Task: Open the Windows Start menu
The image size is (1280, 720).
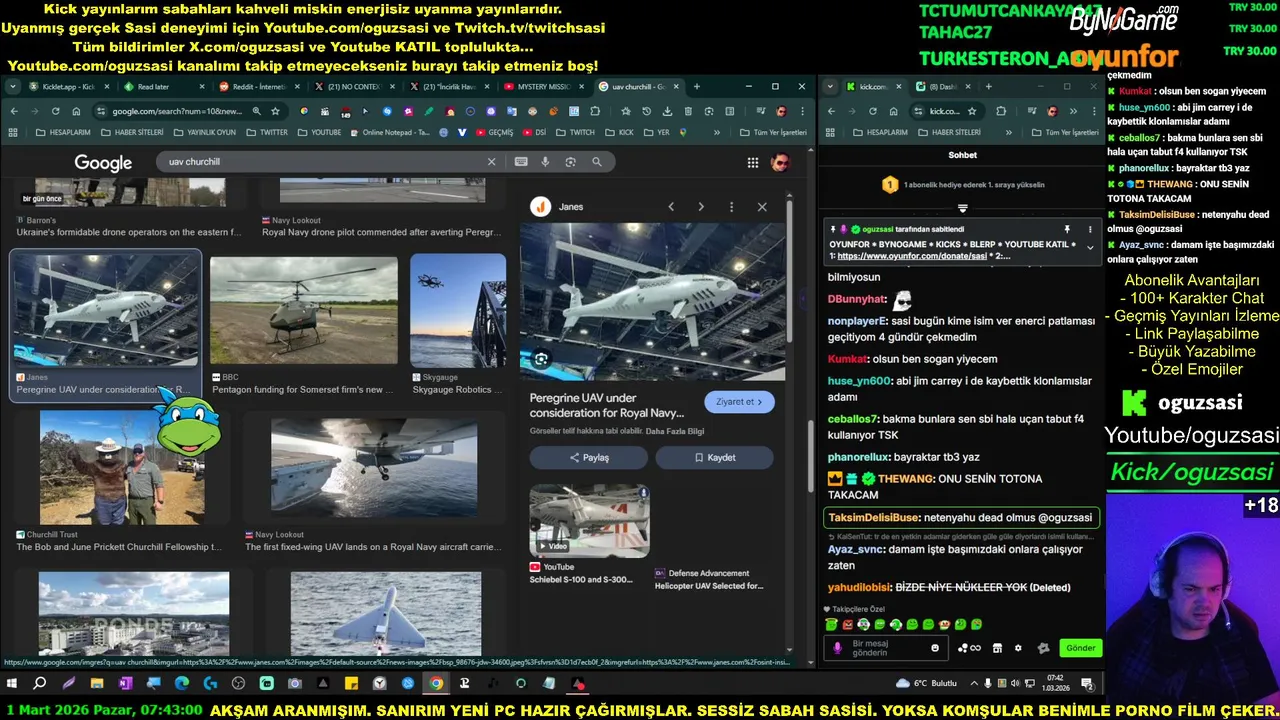Action: 12,684
